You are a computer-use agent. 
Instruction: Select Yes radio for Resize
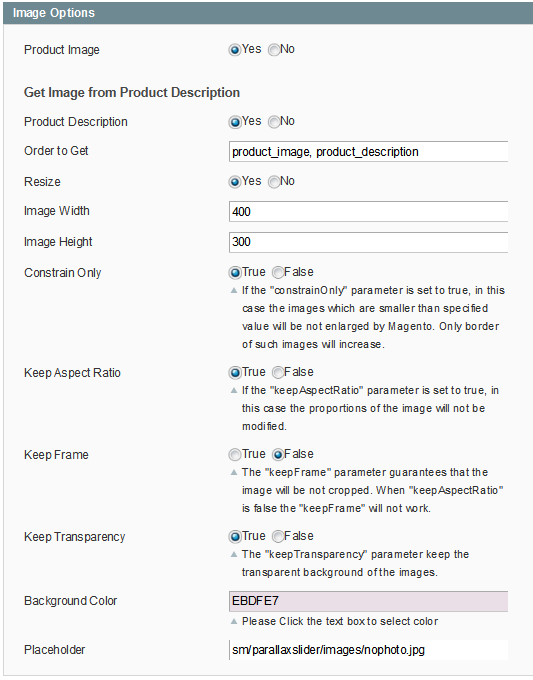[x=235, y=182]
